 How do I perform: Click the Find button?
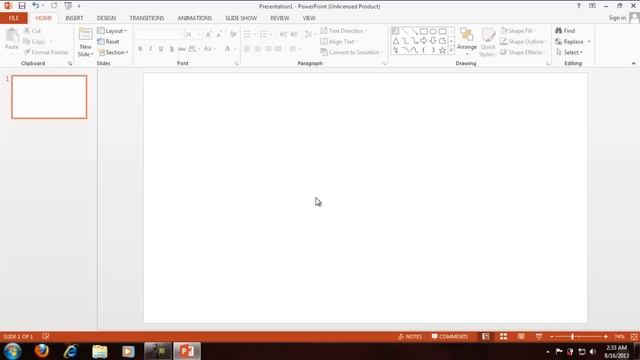[x=565, y=31]
